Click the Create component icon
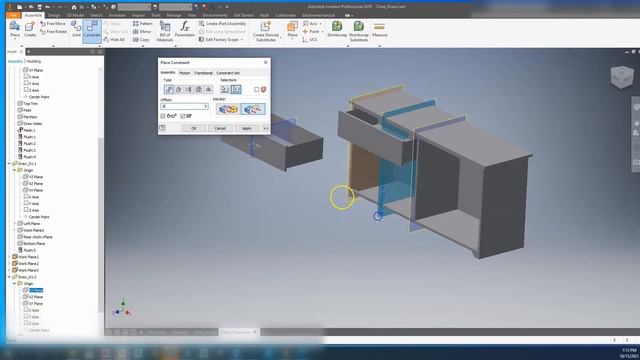The width and height of the screenshot is (640, 360). pyautogui.click(x=30, y=29)
